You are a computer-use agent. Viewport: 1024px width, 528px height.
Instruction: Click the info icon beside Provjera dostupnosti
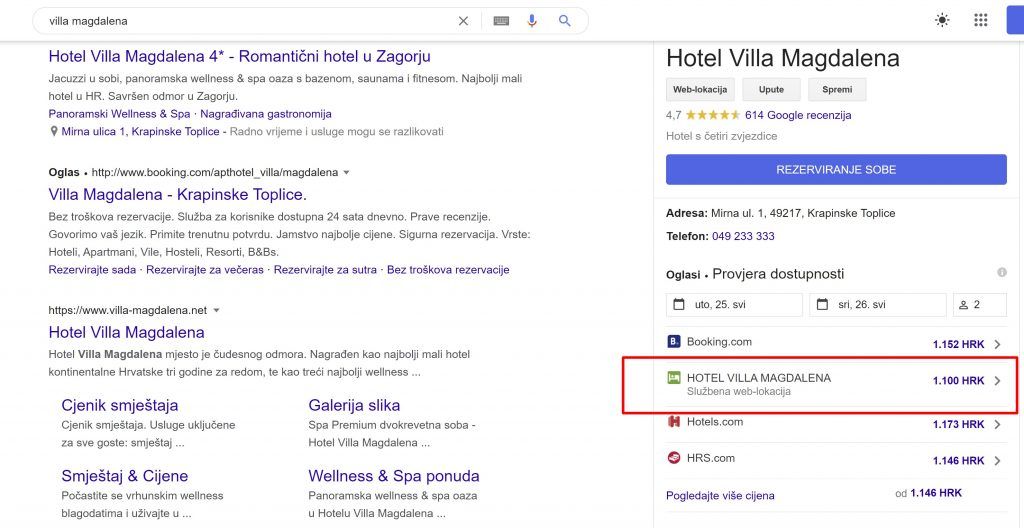pyautogui.click(x=1001, y=273)
